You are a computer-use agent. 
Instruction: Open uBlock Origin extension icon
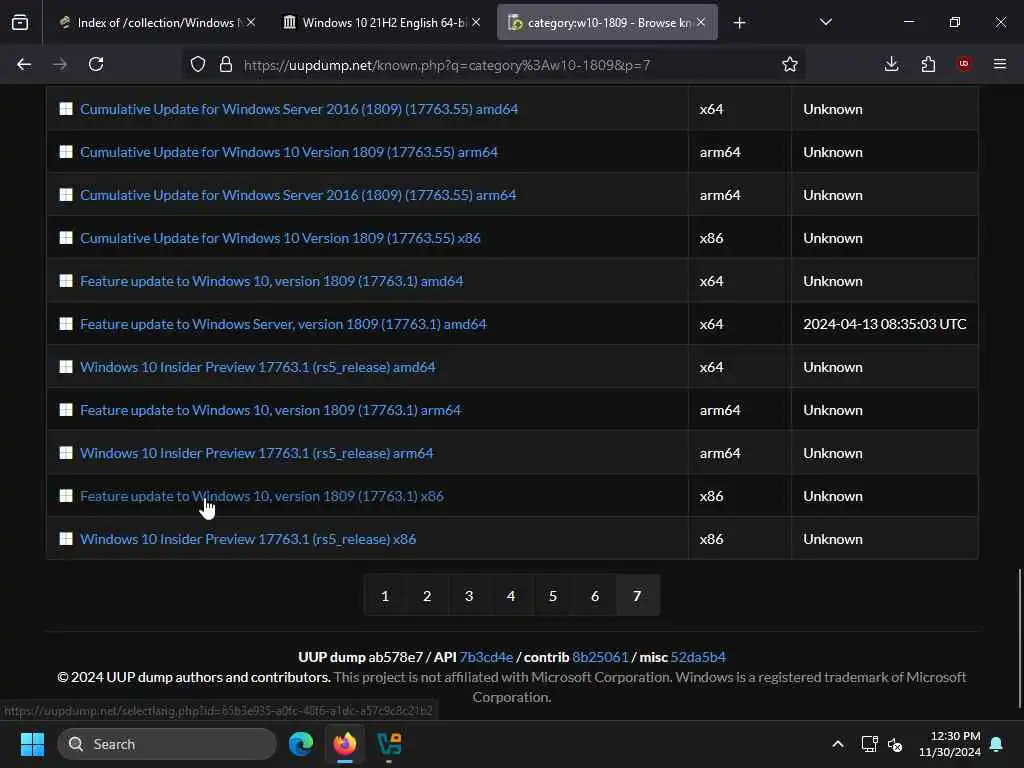pos(964,64)
